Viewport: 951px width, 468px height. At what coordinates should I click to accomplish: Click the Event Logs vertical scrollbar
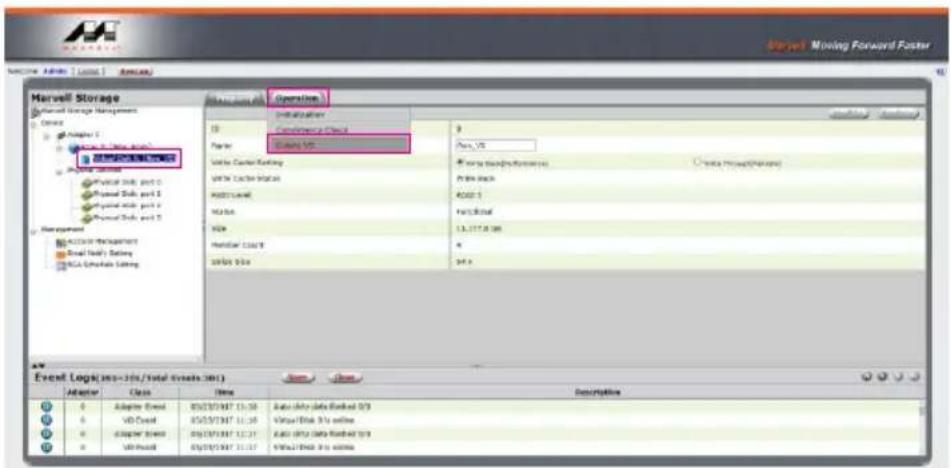point(922,427)
